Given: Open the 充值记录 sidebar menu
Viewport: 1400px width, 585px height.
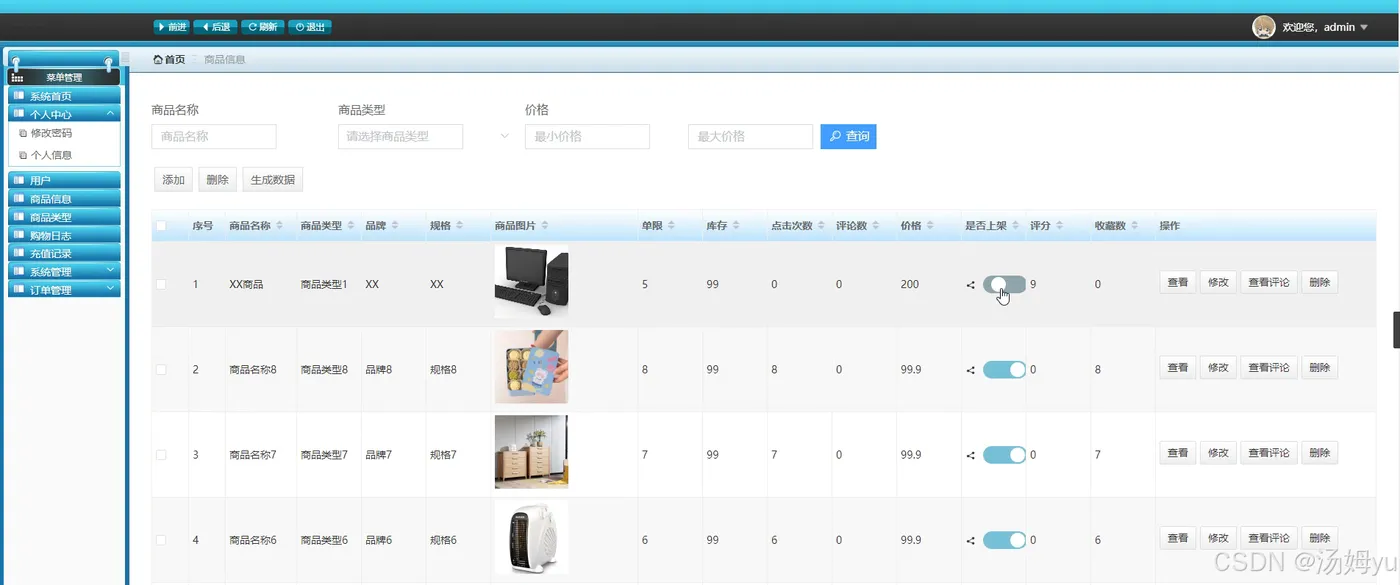Looking at the screenshot, I should click(x=64, y=253).
